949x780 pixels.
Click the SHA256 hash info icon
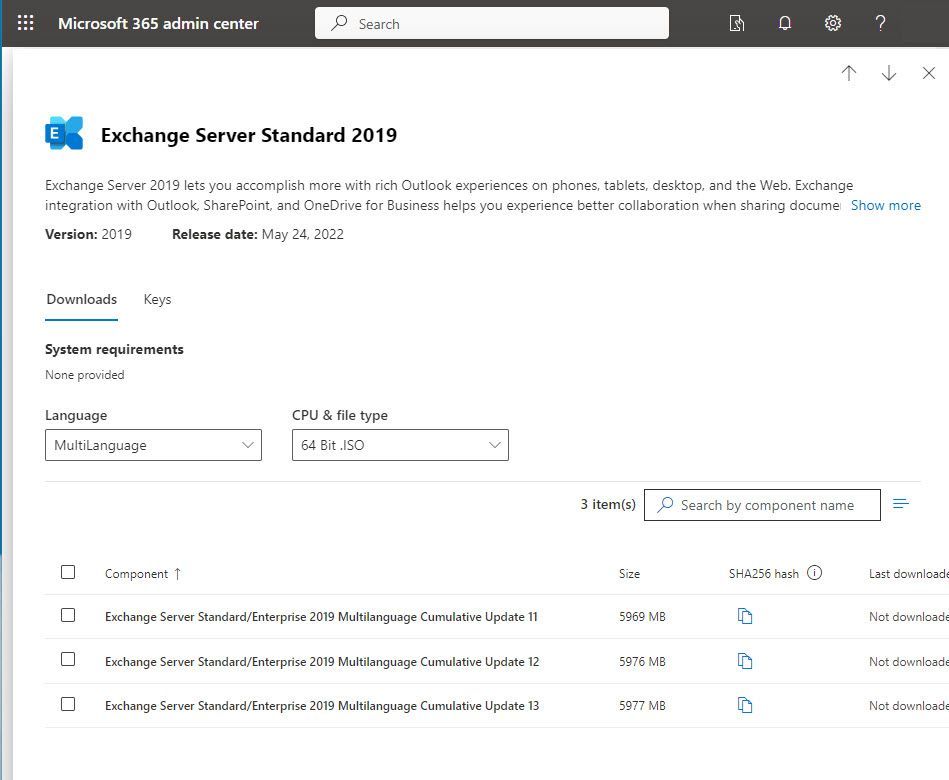pyautogui.click(x=814, y=573)
